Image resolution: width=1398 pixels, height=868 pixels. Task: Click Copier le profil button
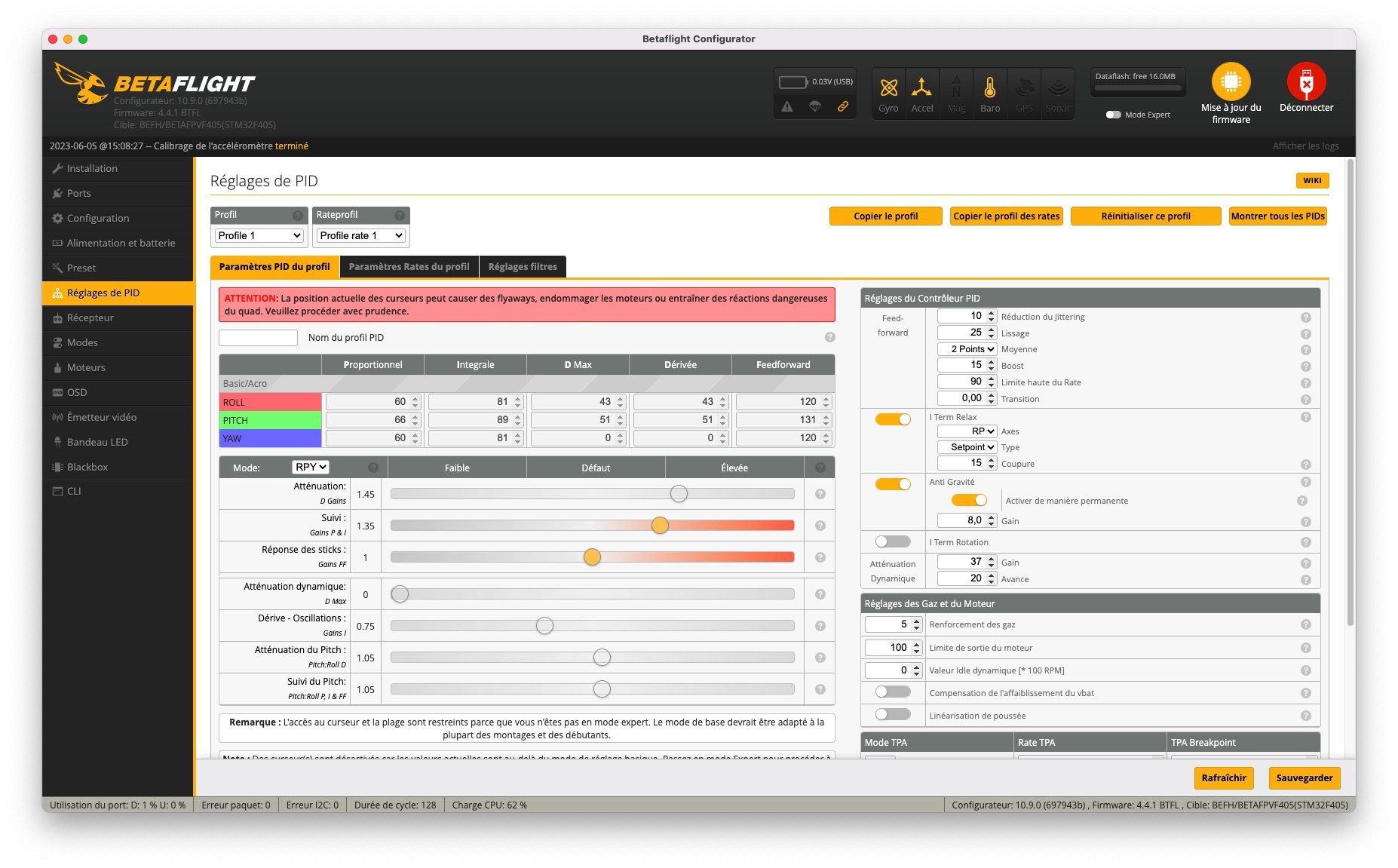click(885, 216)
